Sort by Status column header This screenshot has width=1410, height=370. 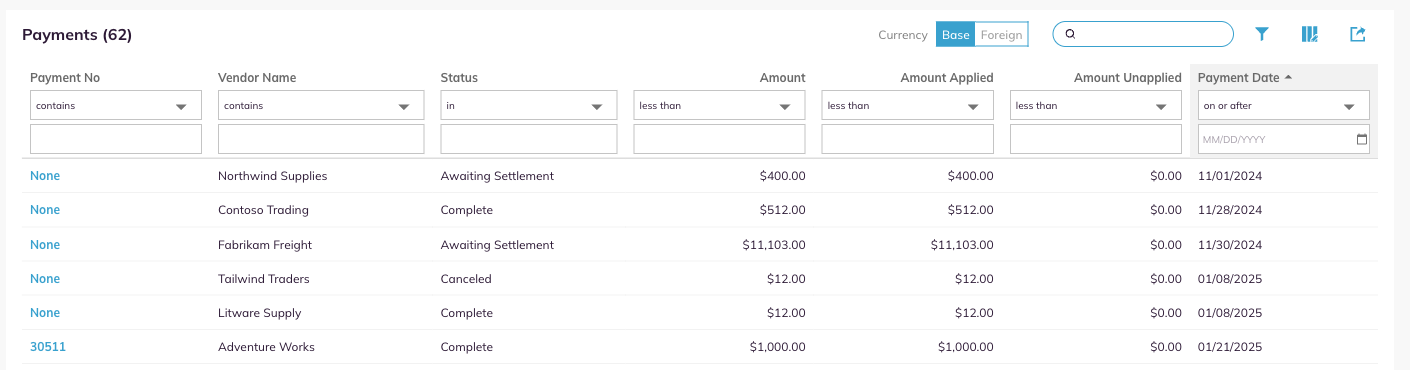[459, 78]
